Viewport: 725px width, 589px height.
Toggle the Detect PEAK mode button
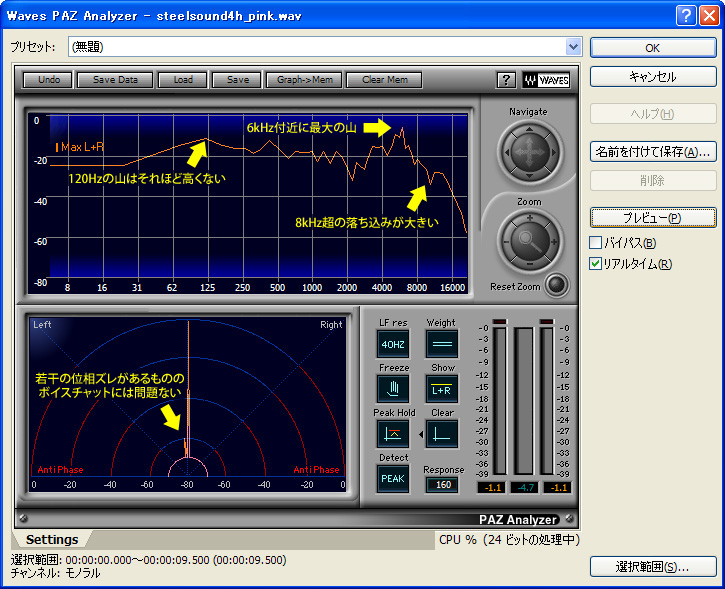click(x=392, y=479)
